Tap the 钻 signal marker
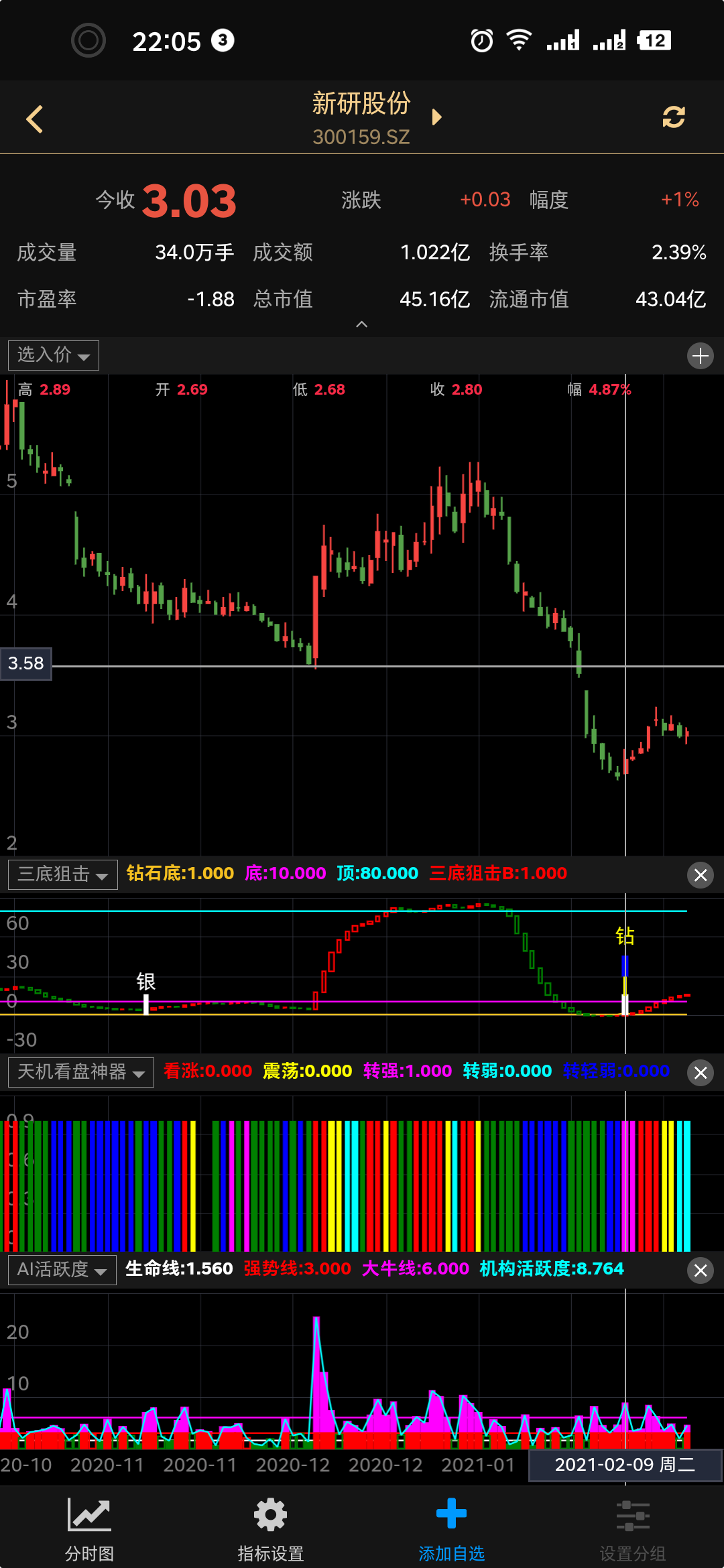 pyautogui.click(x=625, y=935)
